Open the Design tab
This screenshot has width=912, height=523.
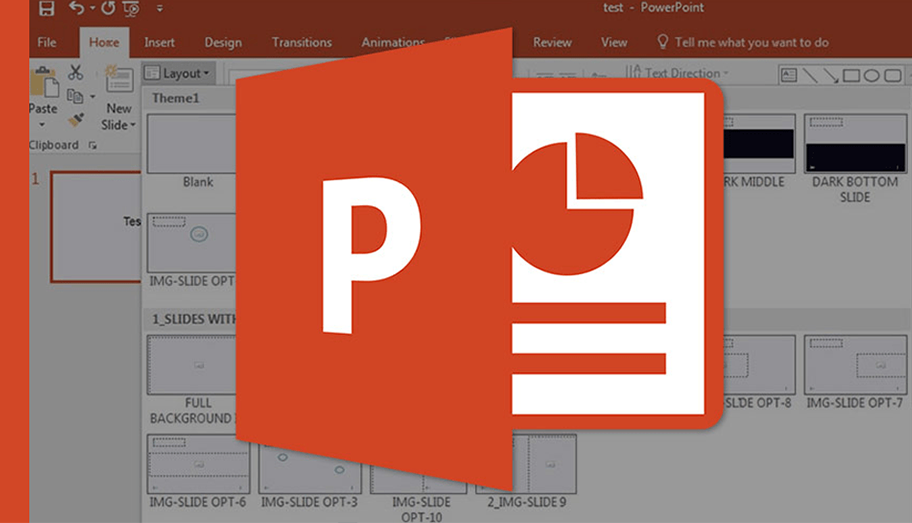[223, 42]
